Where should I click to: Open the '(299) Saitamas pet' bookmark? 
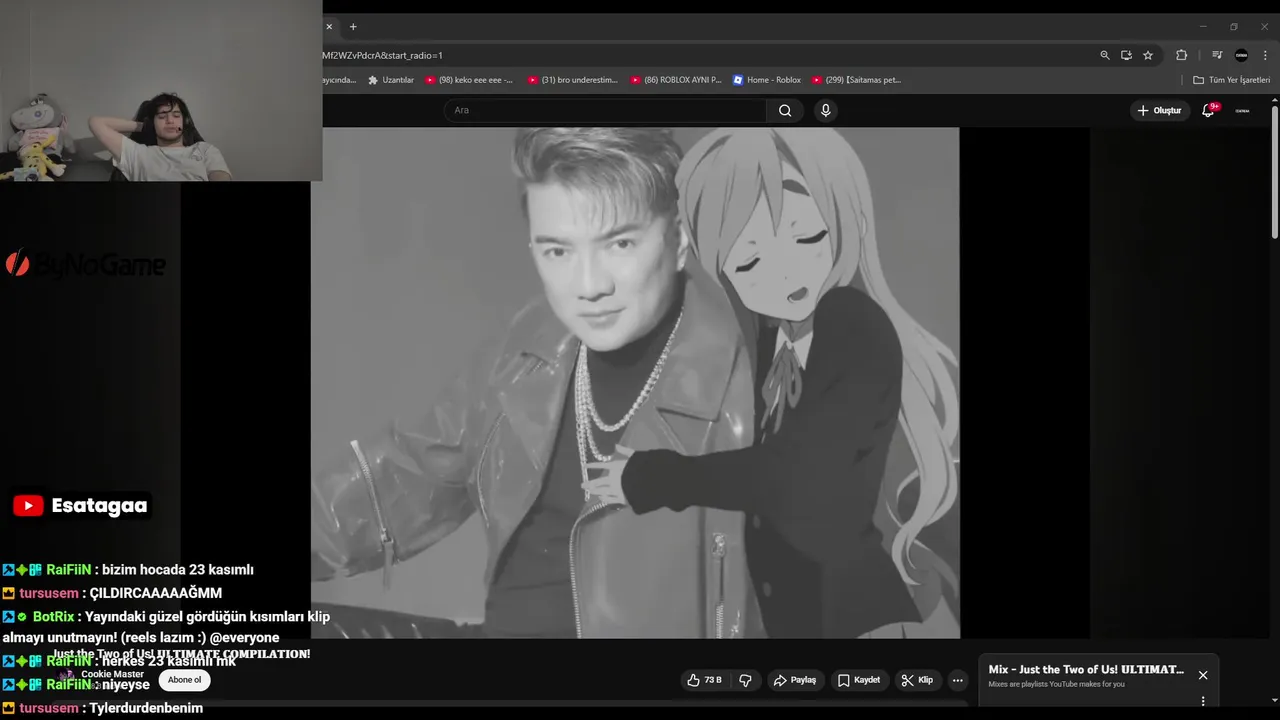click(857, 80)
